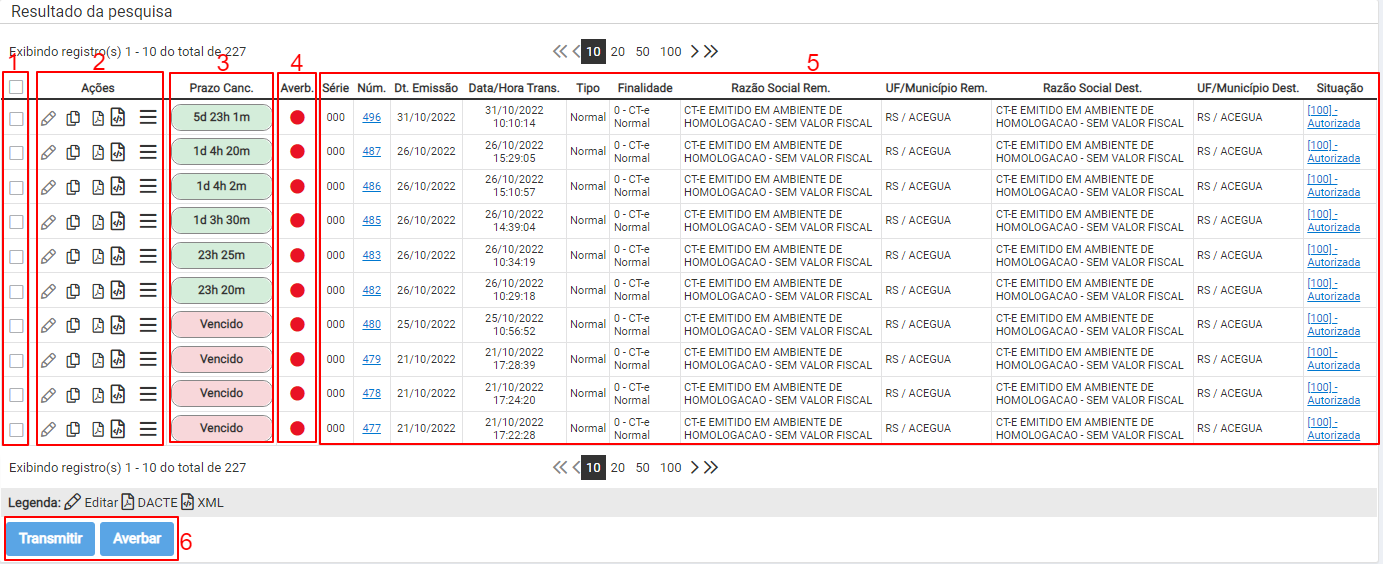The width and height of the screenshot is (1383, 564).
Task: Expand actions menu for CT-e 482
Action: pyautogui.click(x=148, y=291)
